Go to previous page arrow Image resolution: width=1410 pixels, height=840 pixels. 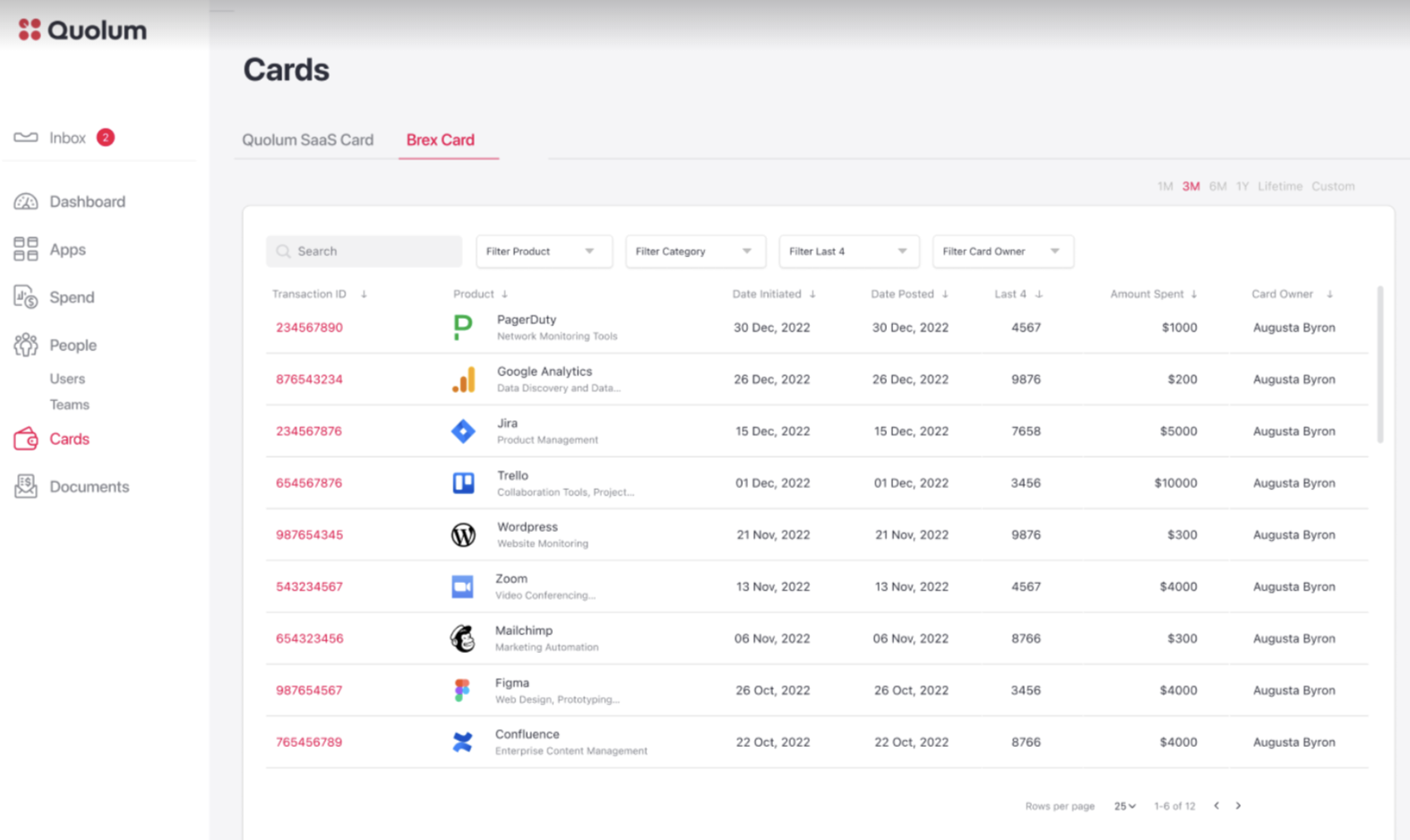tap(1217, 806)
